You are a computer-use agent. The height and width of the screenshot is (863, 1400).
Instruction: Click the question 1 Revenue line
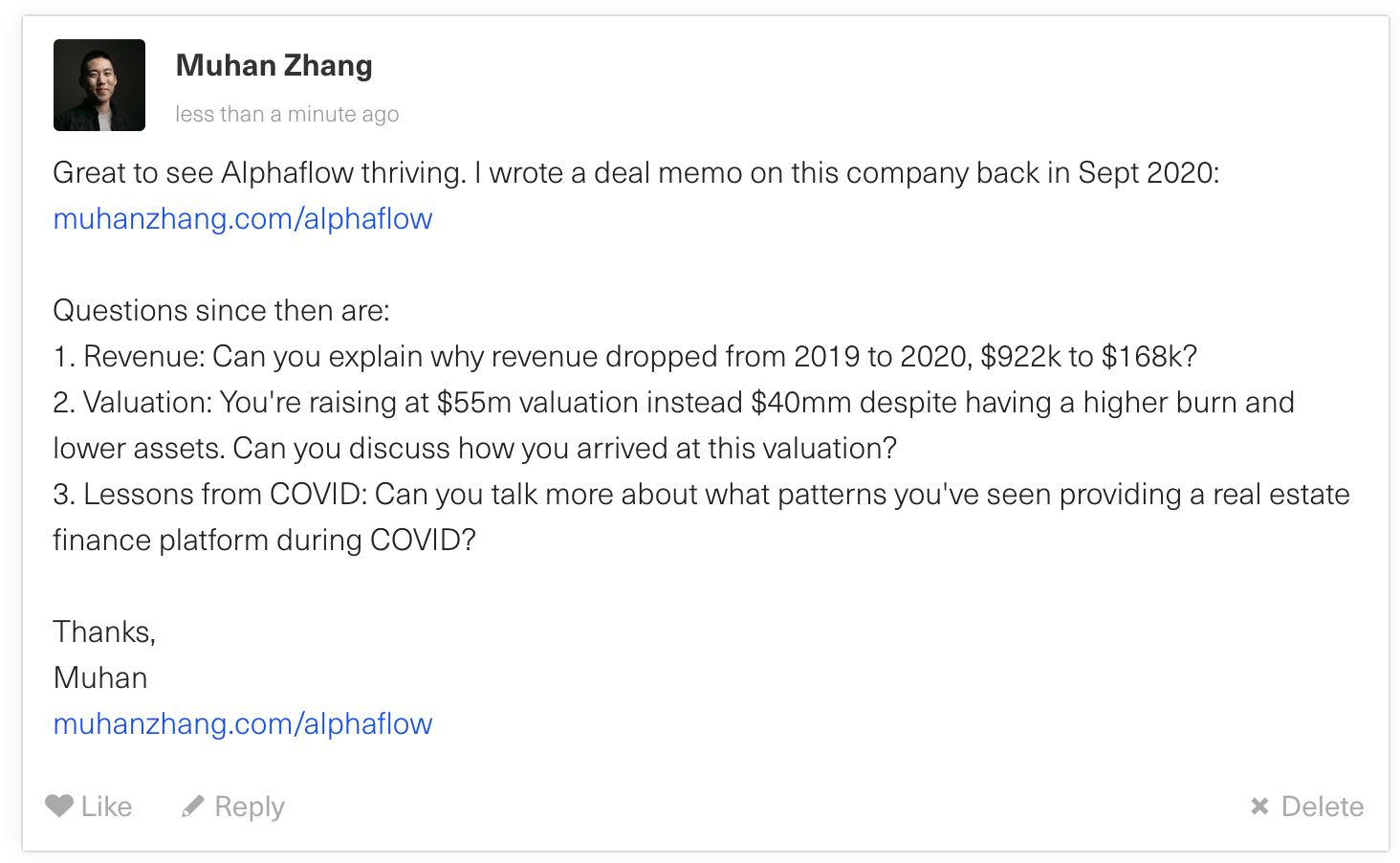coord(625,356)
